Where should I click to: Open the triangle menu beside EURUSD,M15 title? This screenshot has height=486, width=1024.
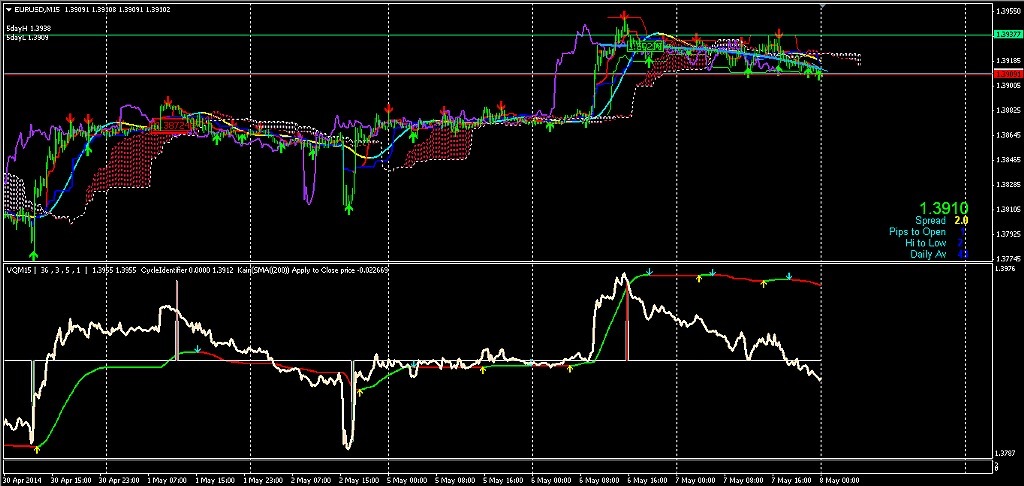pos(8,10)
